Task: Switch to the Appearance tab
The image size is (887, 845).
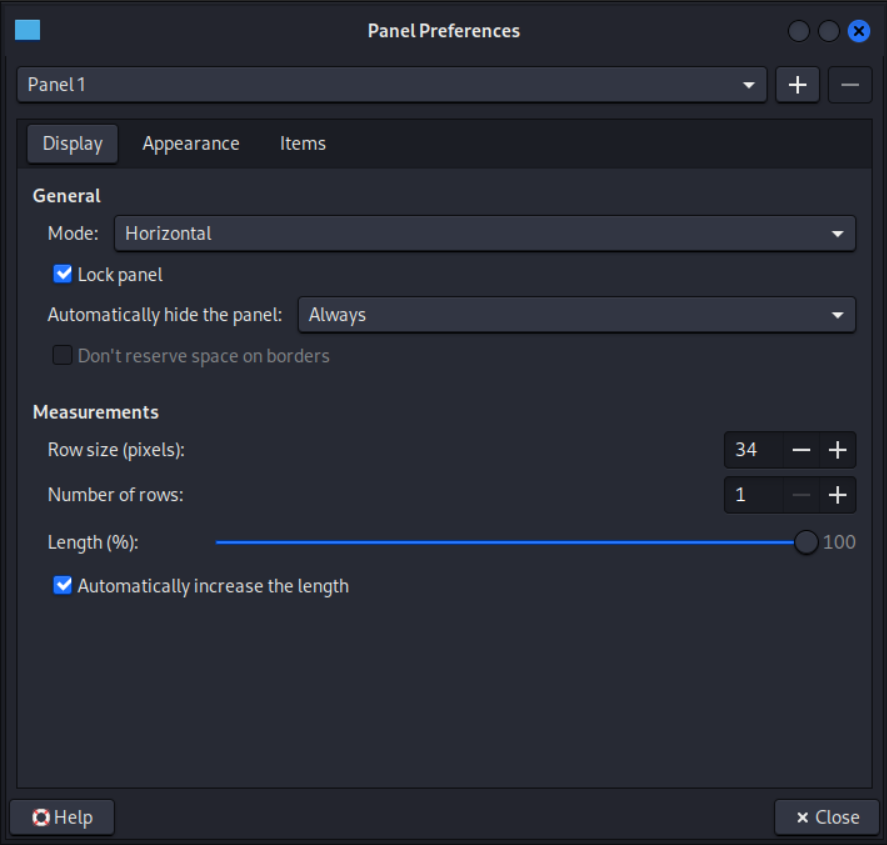Action: (190, 144)
